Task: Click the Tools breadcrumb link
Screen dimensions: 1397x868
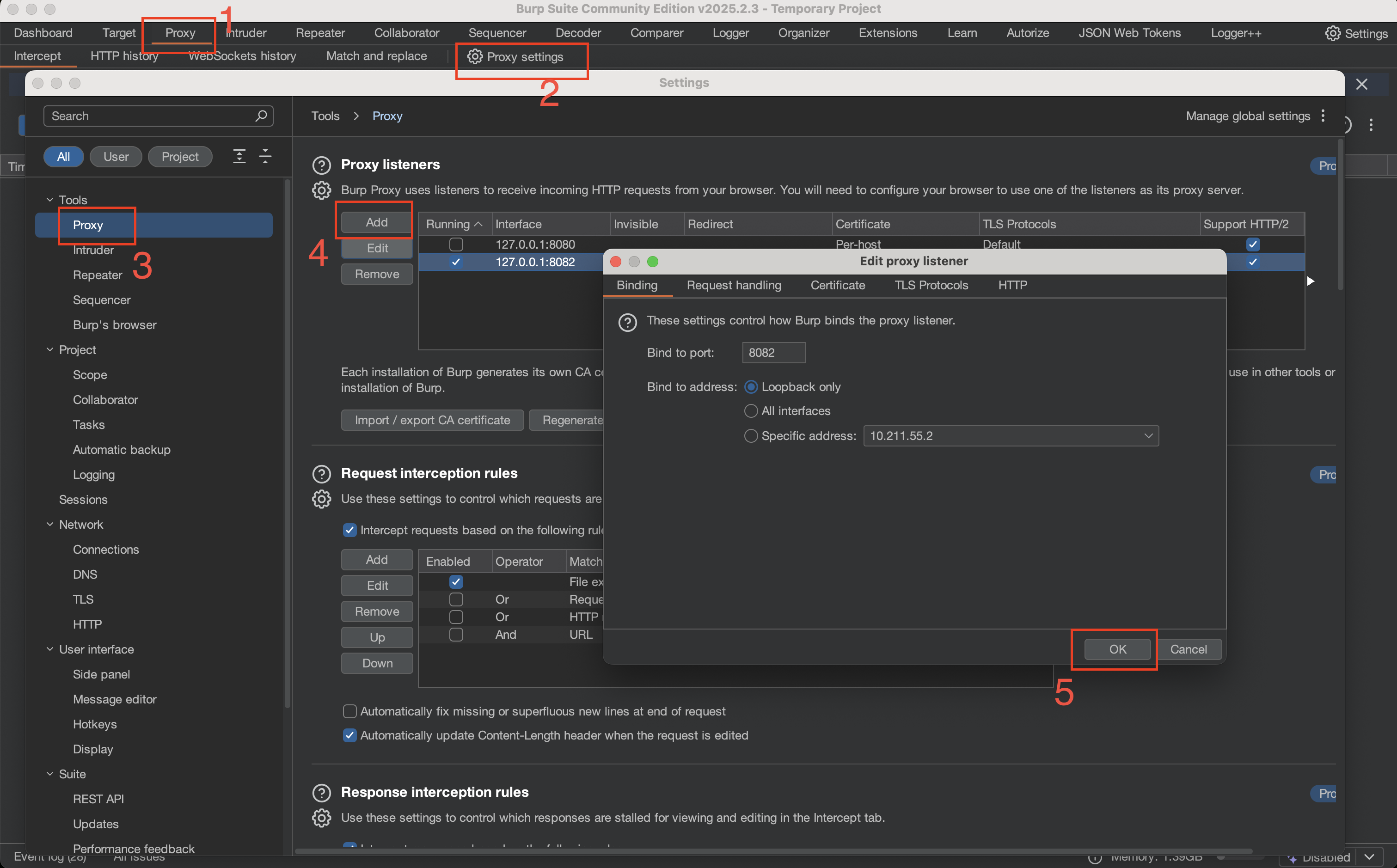Action: click(x=325, y=116)
